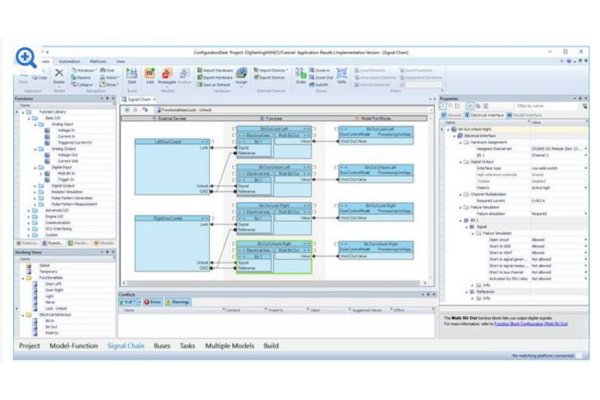Click the 100% zoom icon

pyautogui.click(x=342, y=73)
